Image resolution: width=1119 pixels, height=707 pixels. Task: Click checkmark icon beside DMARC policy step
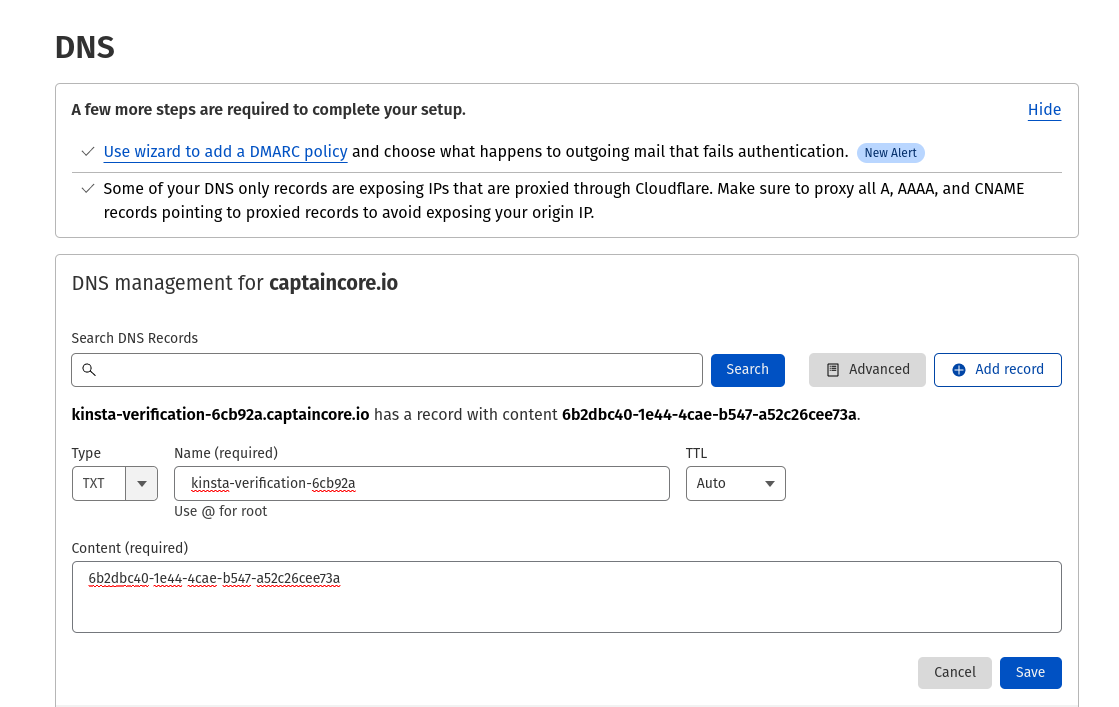point(88,152)
